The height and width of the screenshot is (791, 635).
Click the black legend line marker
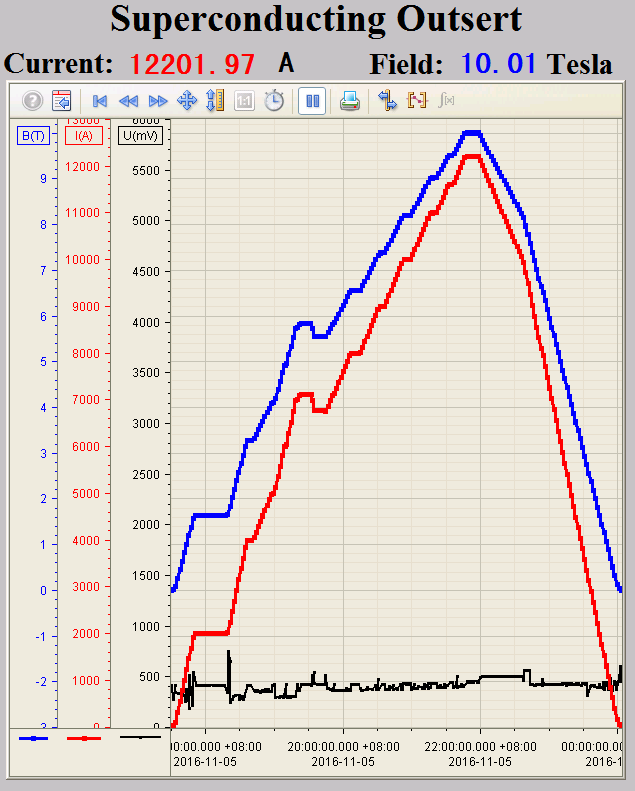[x=140, y=737]
